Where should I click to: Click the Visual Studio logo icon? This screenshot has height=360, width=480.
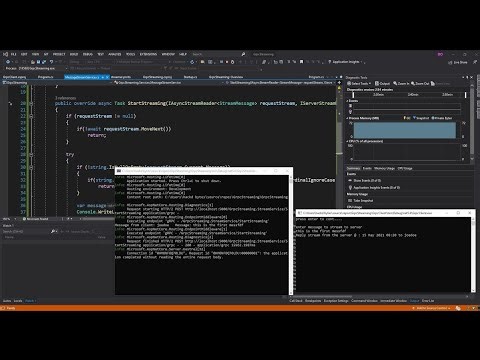pyautogui.click(x=5, y=54)
